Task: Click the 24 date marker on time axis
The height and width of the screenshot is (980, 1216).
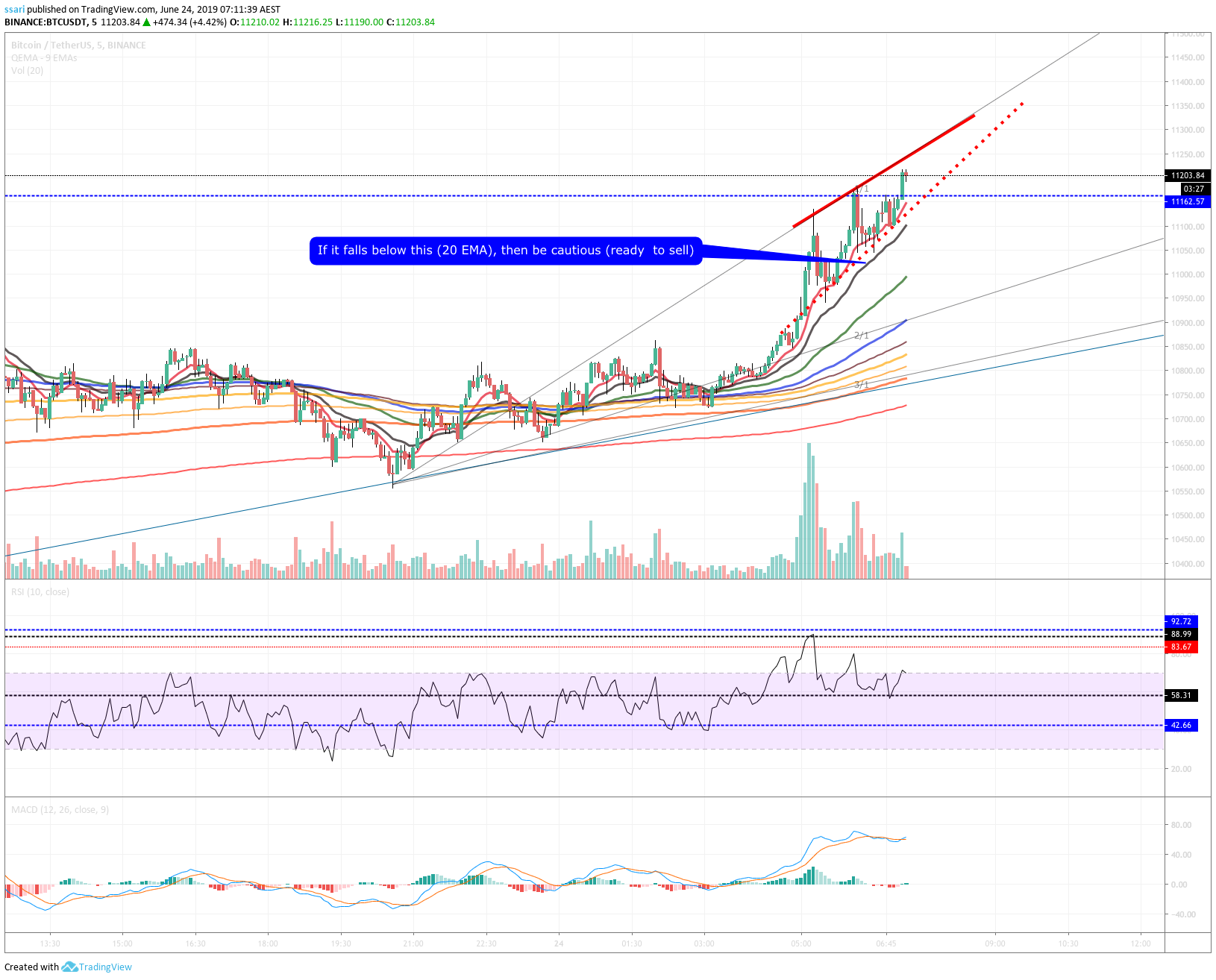Action: click(559, 943)
